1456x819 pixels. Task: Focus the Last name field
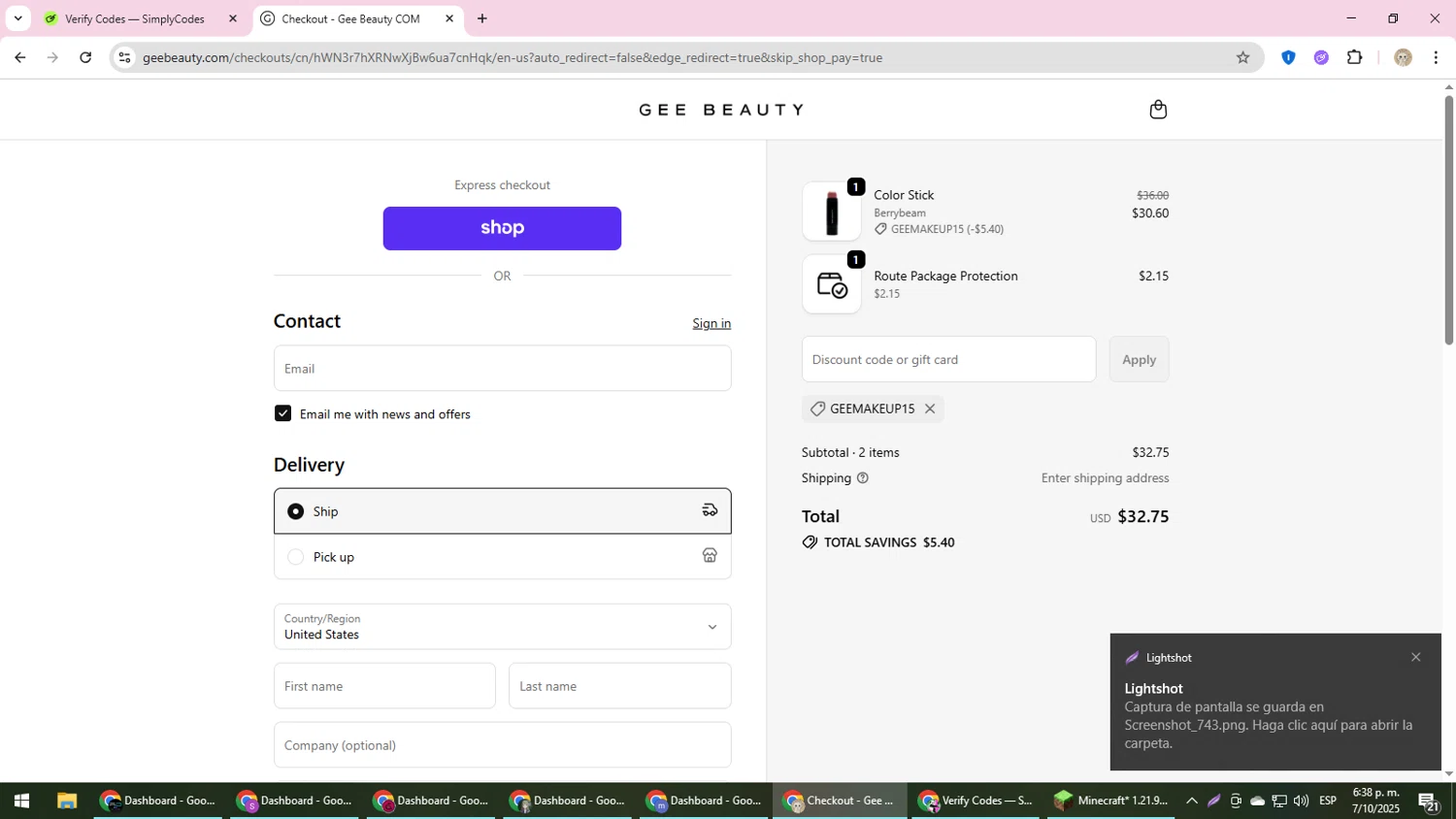pyautogui.click(x=619, y=686)
